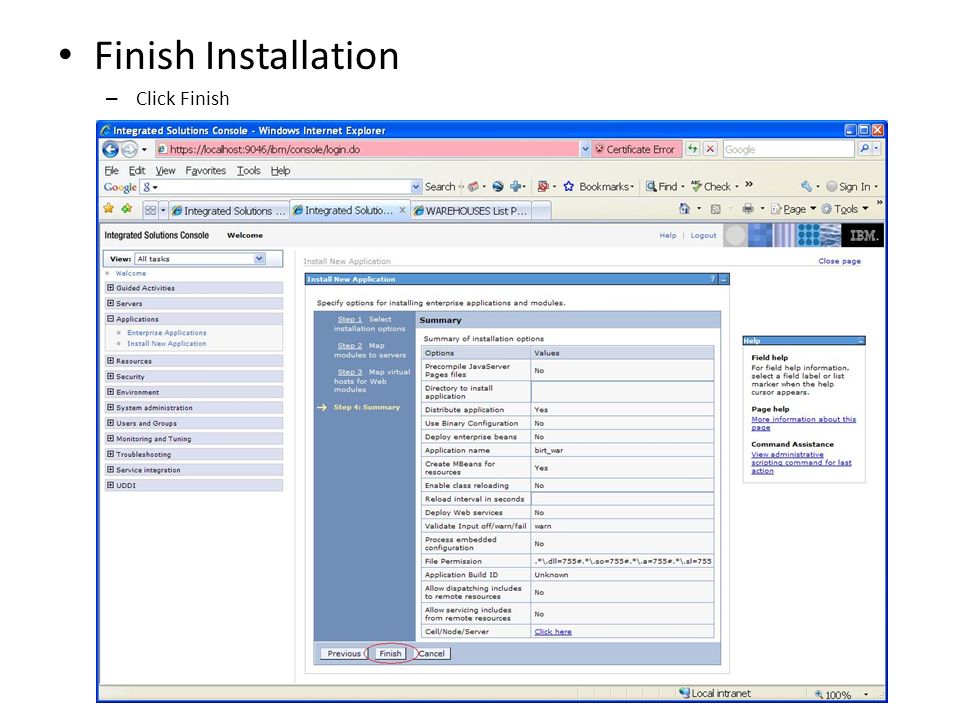
Task: Click the Google search box near address bar
Action: pyautogui.click(x=789, y=149)
